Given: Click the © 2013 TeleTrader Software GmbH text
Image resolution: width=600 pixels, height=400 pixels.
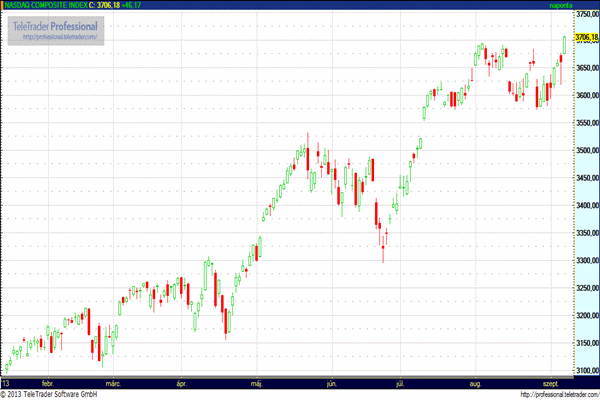Looking at the screenshot, I should 58,394.
